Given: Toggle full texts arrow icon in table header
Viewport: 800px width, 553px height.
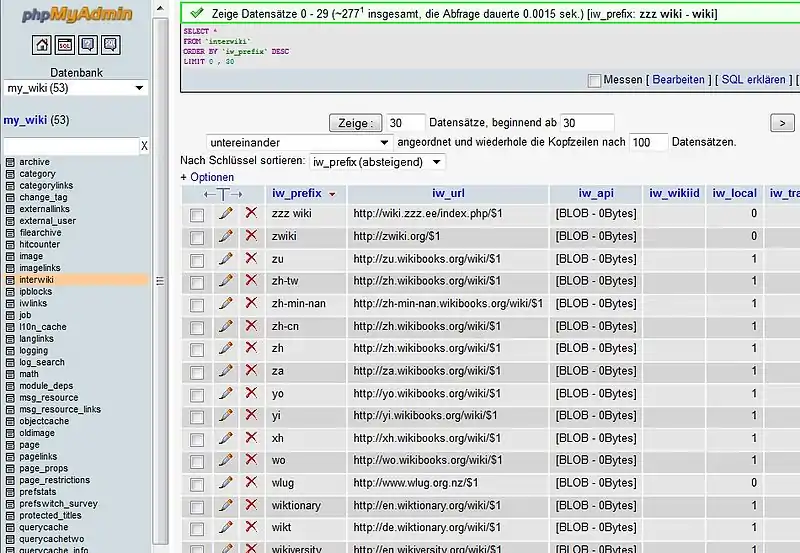Looking at the screenshot, I should (x=223, y=194).
